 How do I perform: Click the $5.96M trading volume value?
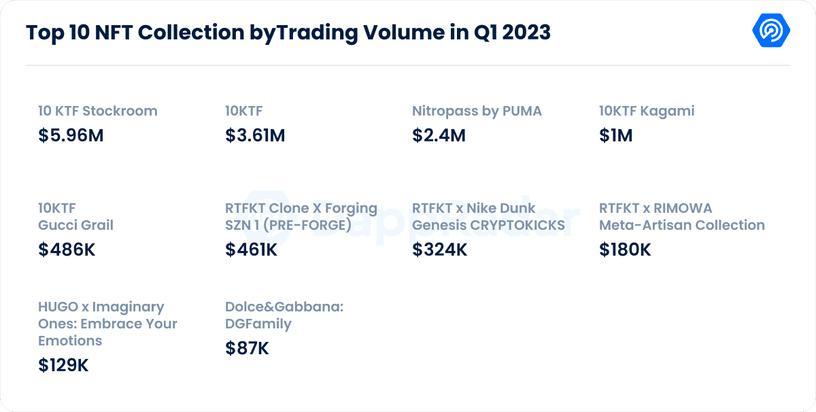point(70,135)
